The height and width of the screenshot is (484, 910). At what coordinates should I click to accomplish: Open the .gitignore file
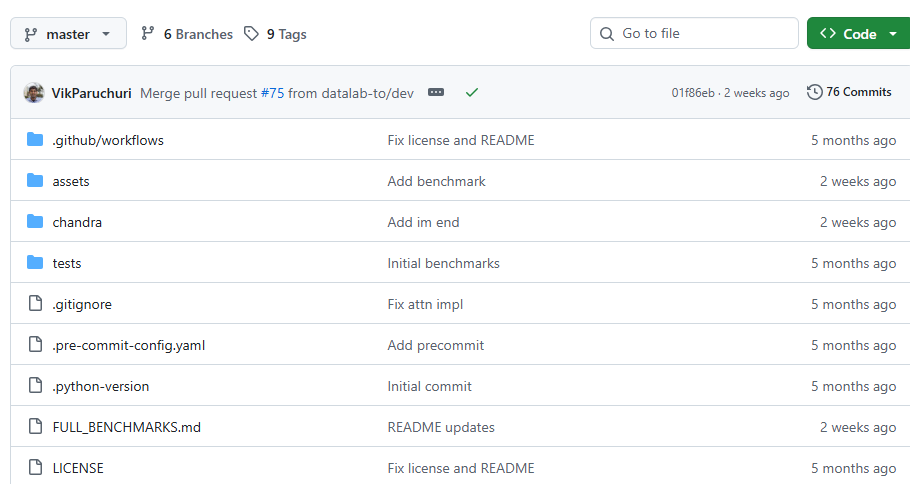tap(82, 305)
